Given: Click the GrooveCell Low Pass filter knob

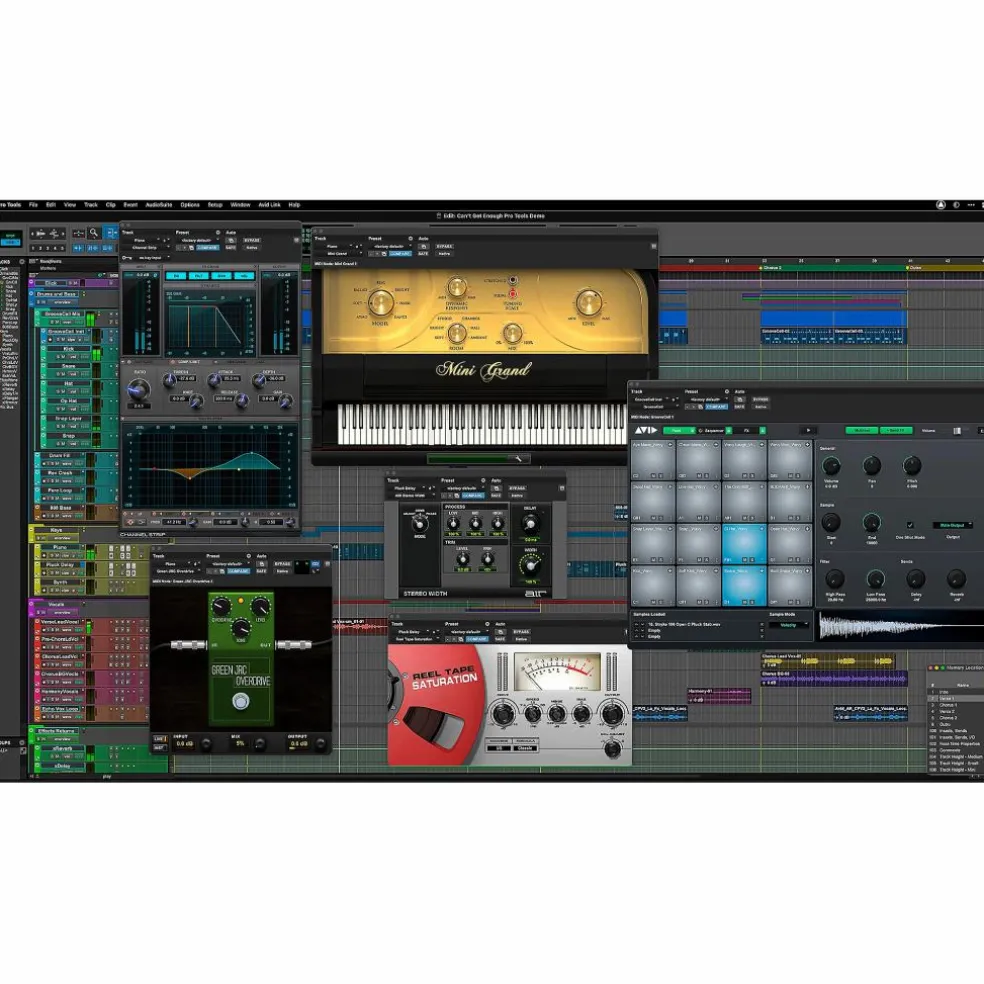Looking at the screenshot, I should [x=875, y=579].
